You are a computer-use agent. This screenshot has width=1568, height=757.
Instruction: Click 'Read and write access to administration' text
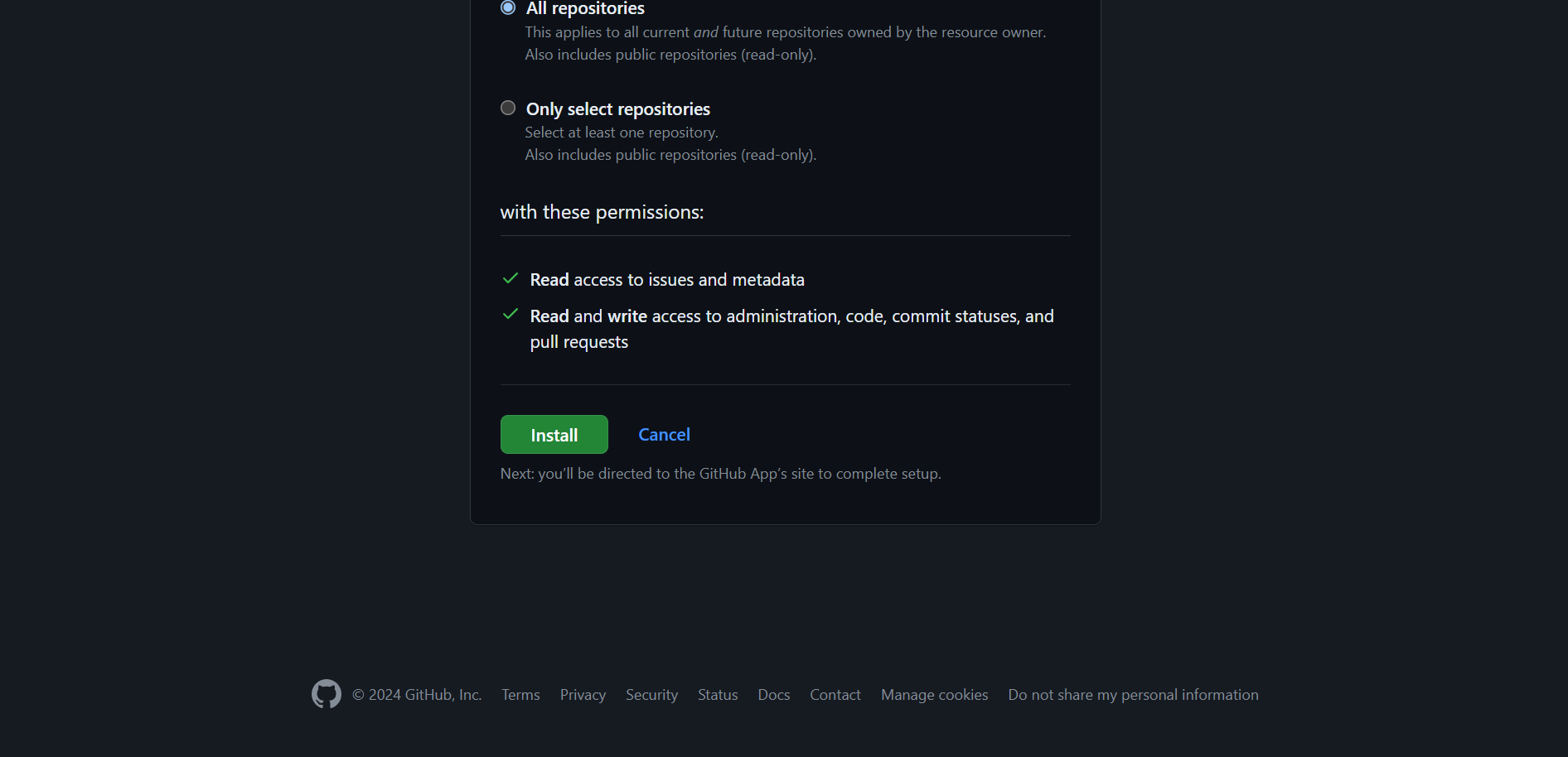click(x=791, y=329)
